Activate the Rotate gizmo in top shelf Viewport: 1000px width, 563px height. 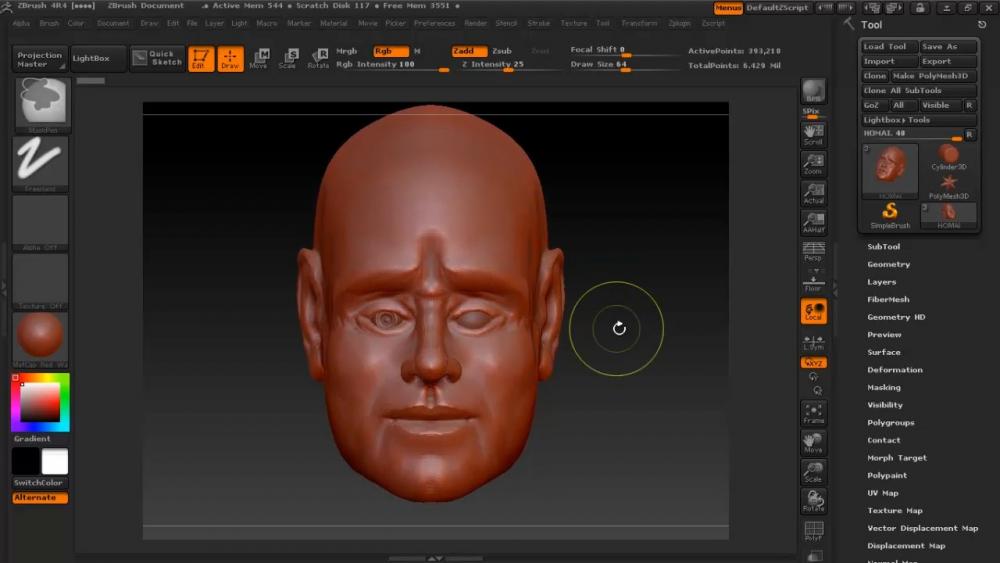click(318, 59)
